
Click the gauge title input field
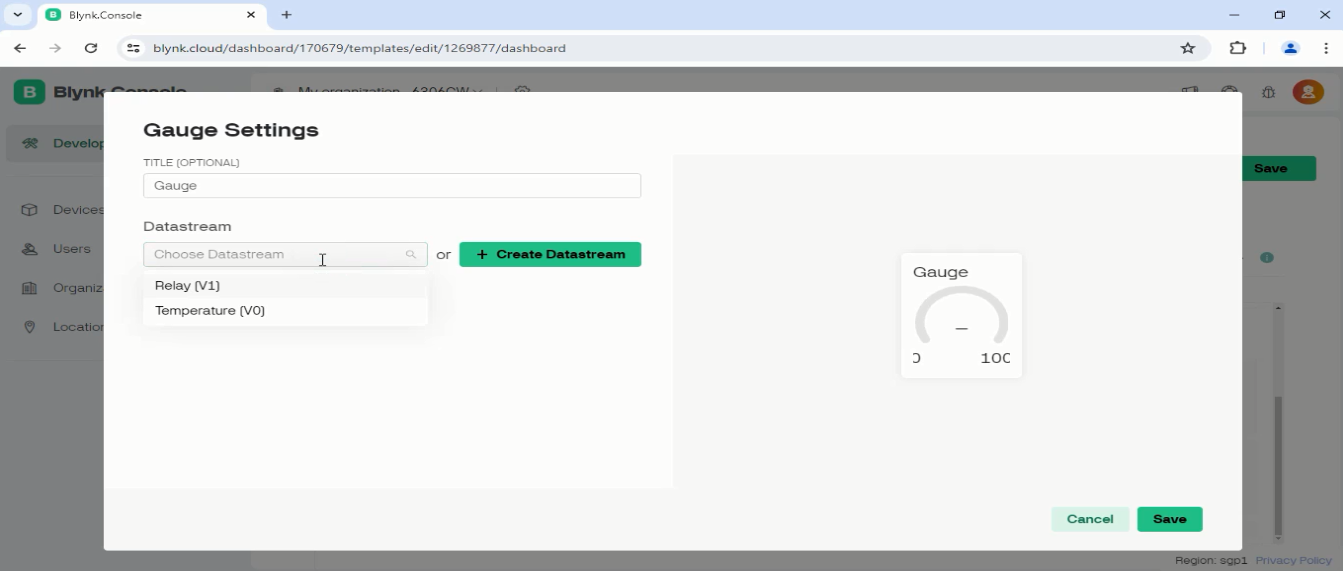click(x=391, y=186)
